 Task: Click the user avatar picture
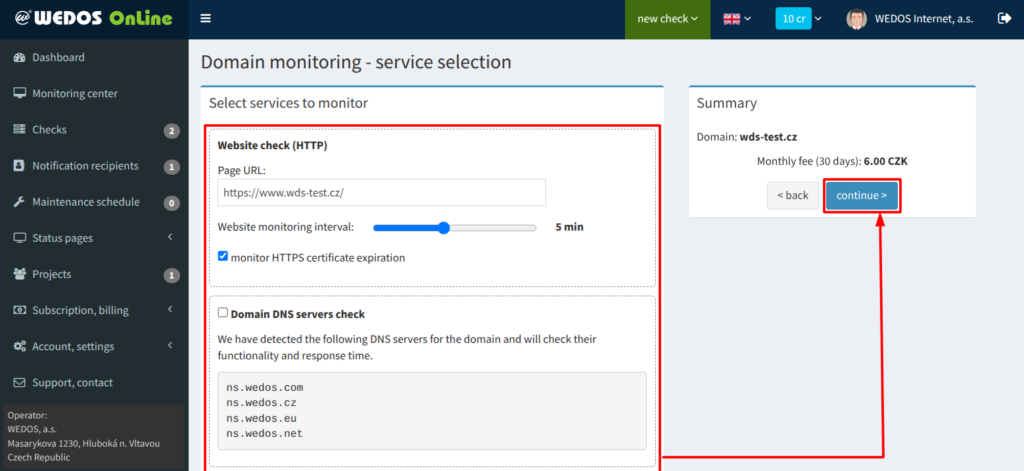coord(856,19)
